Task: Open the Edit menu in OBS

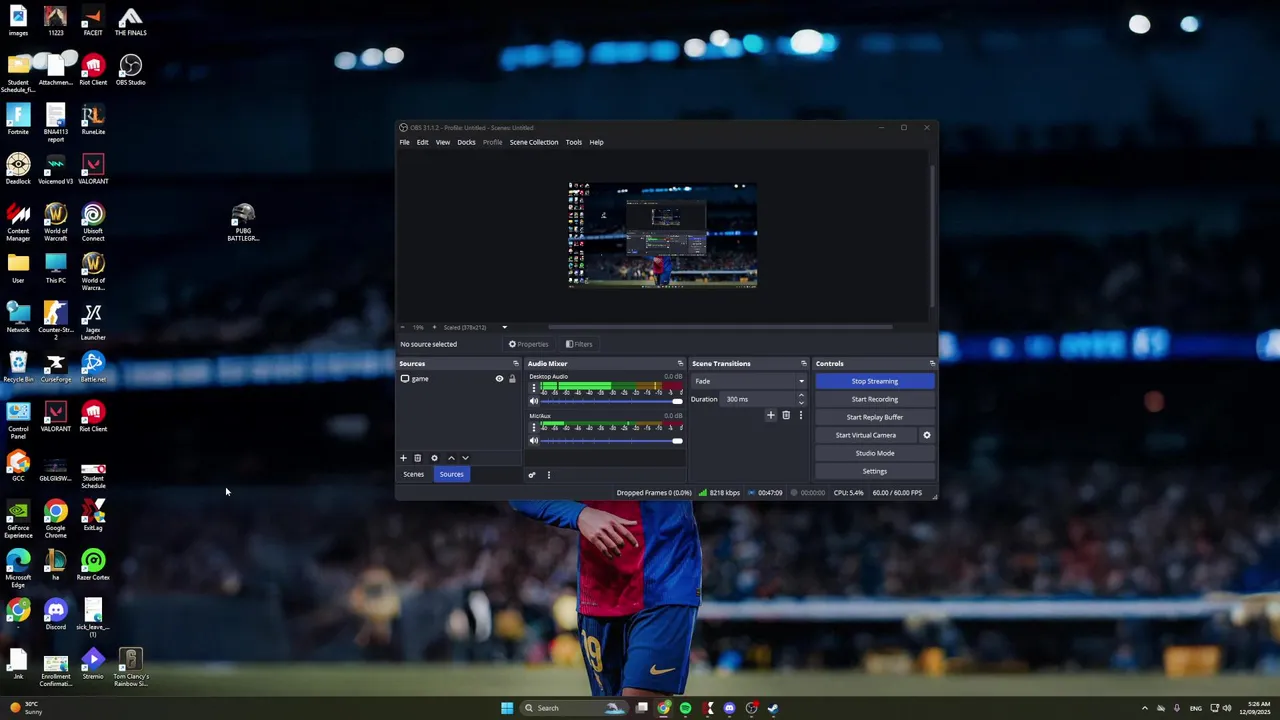Action: point(423,142)
